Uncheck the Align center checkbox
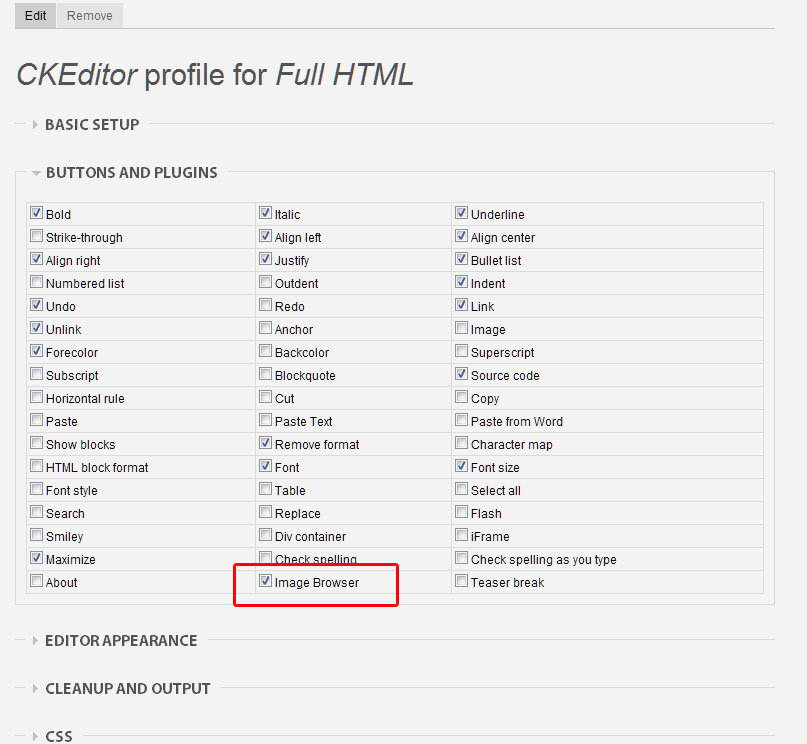This screenshot has width=807, height=744. [462, 236]
